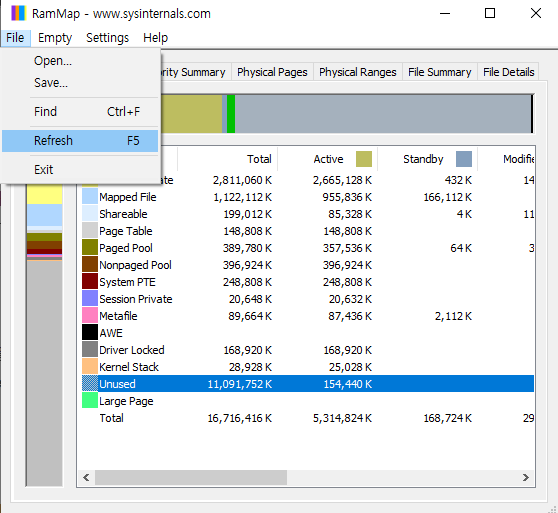The width and height of the screenshot is (558, 513).
Task: Click the Paged Pool olive swatch
Action: click(x=90, y=248)
